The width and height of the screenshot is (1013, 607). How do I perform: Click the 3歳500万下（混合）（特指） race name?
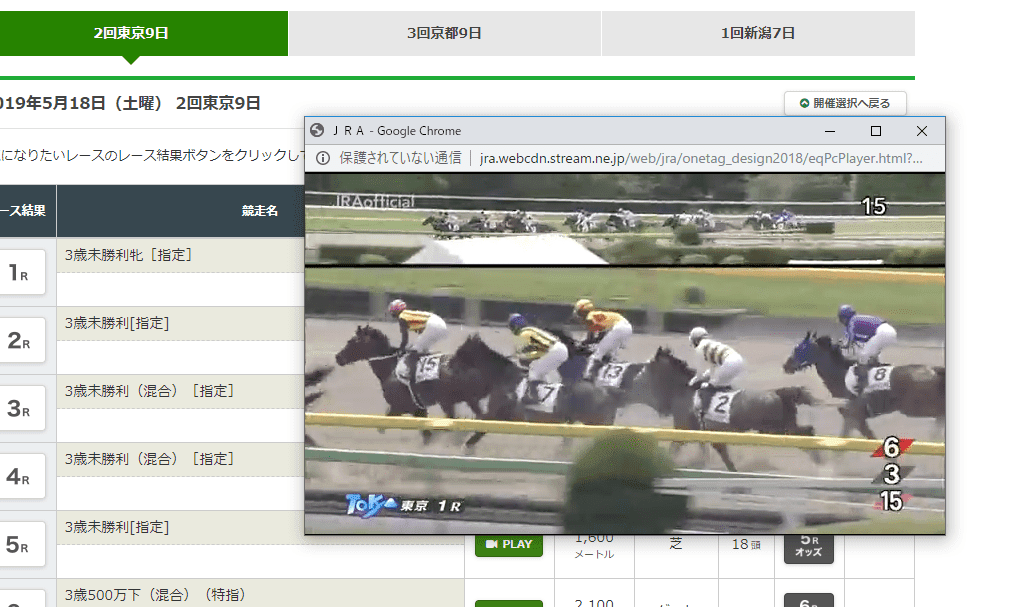click(x=155, y=595)
